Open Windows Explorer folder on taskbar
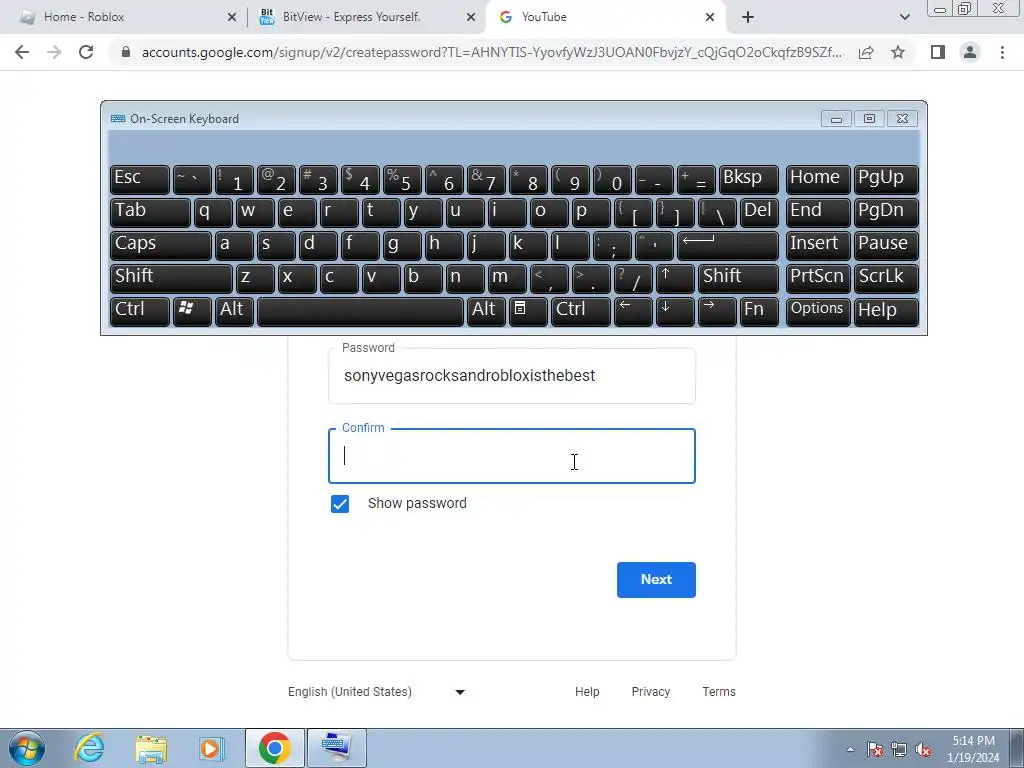 click(151, 748)
